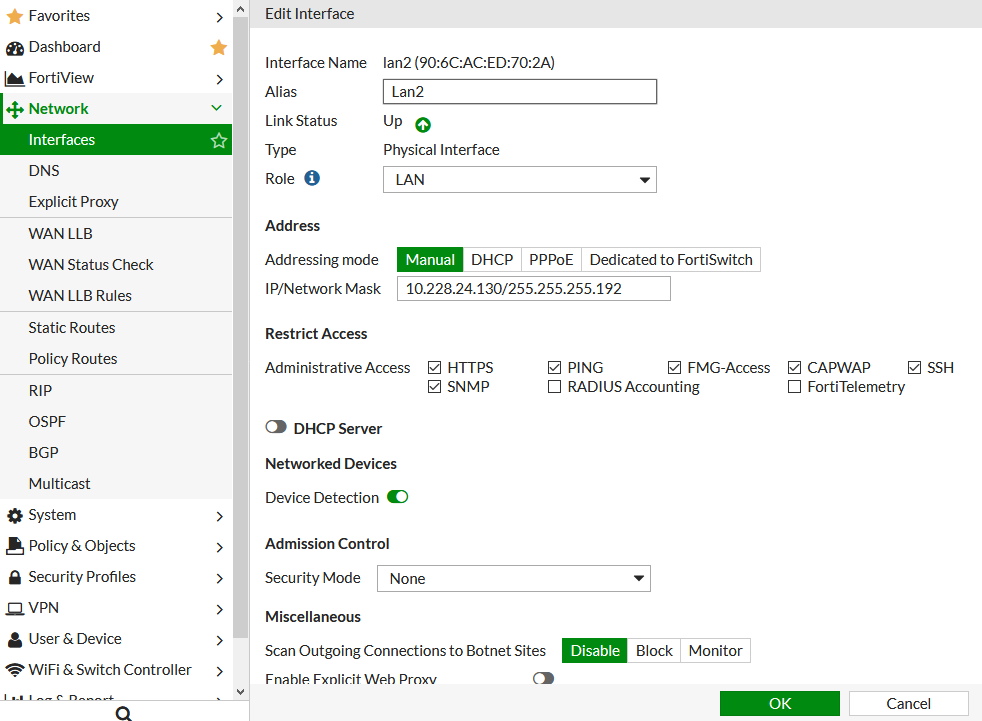Expand the Favorites chevron
This screenshot has height=721, width=982.
219,17
